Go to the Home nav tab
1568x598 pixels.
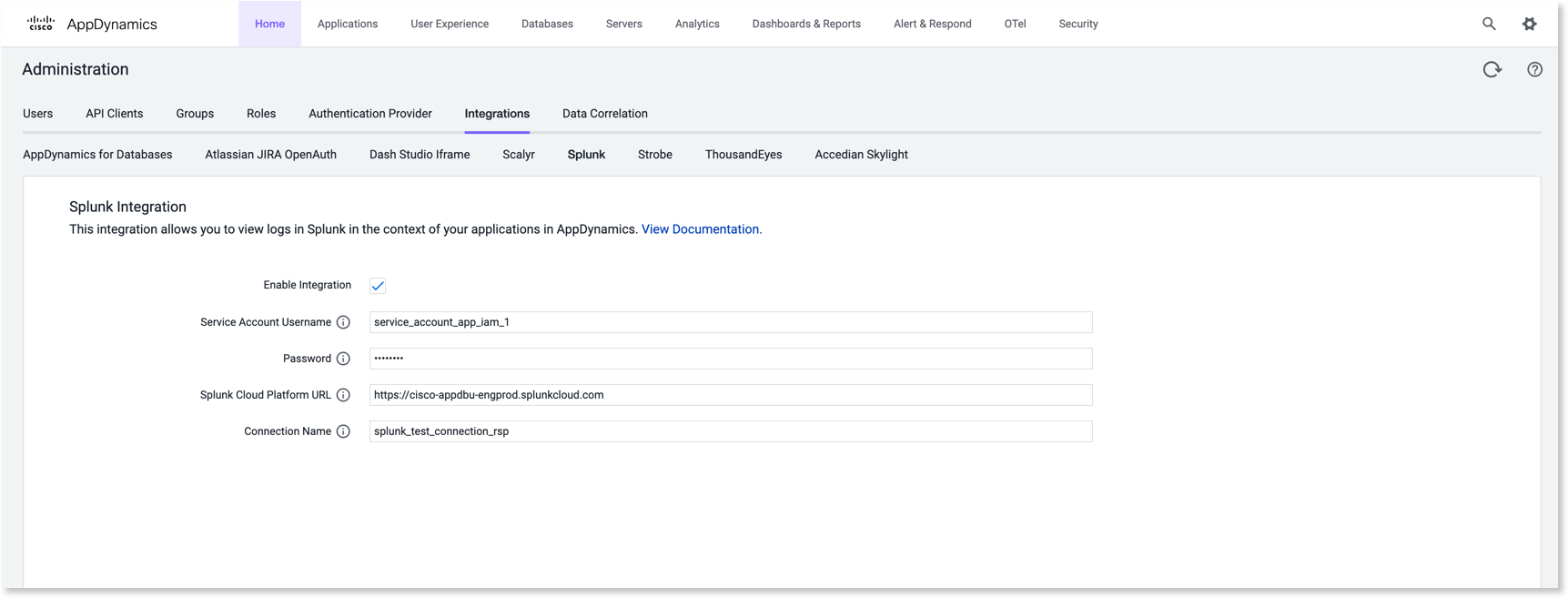(x=269, y=24)
